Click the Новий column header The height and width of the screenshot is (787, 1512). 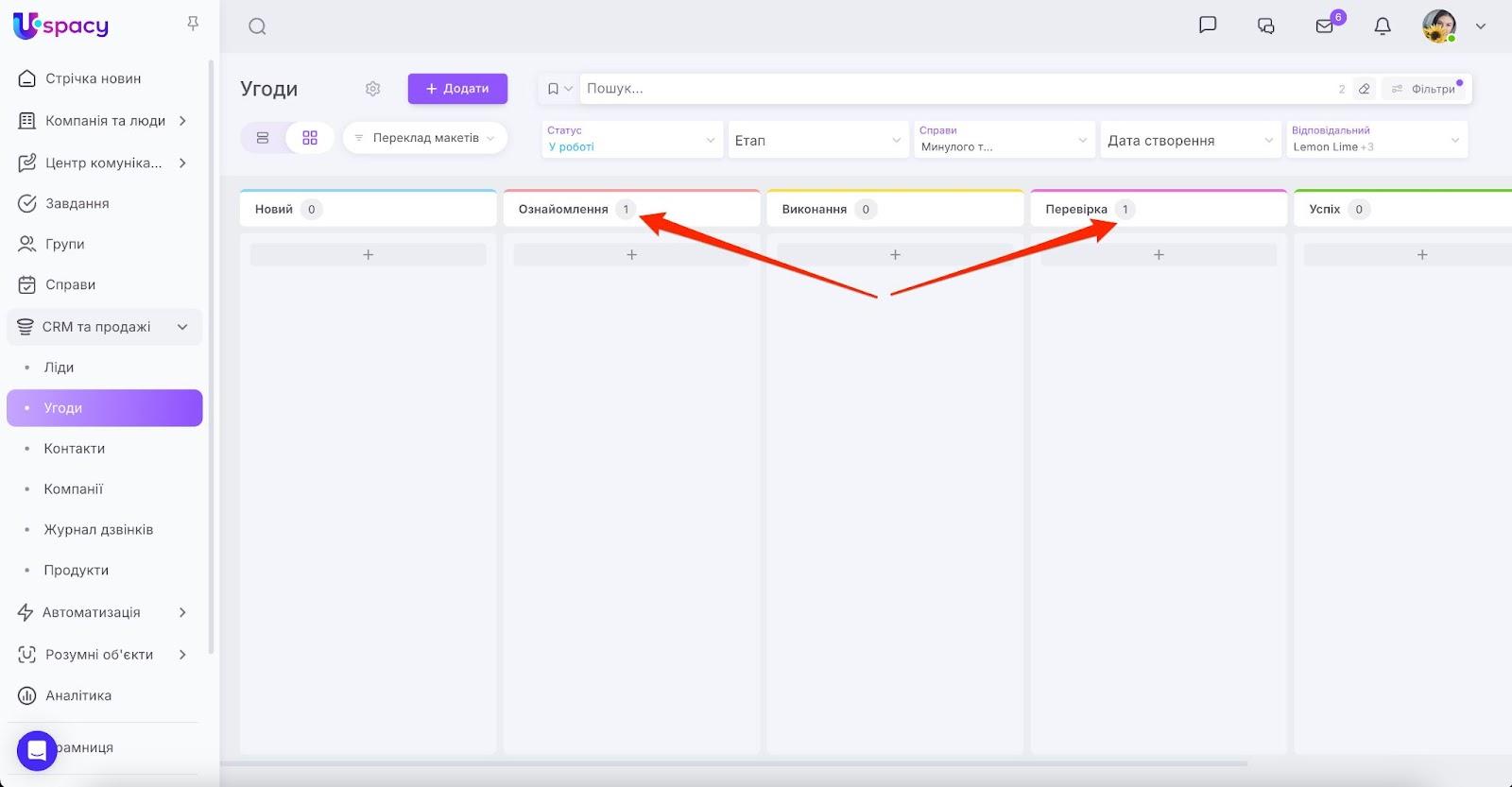coord(369,209)
